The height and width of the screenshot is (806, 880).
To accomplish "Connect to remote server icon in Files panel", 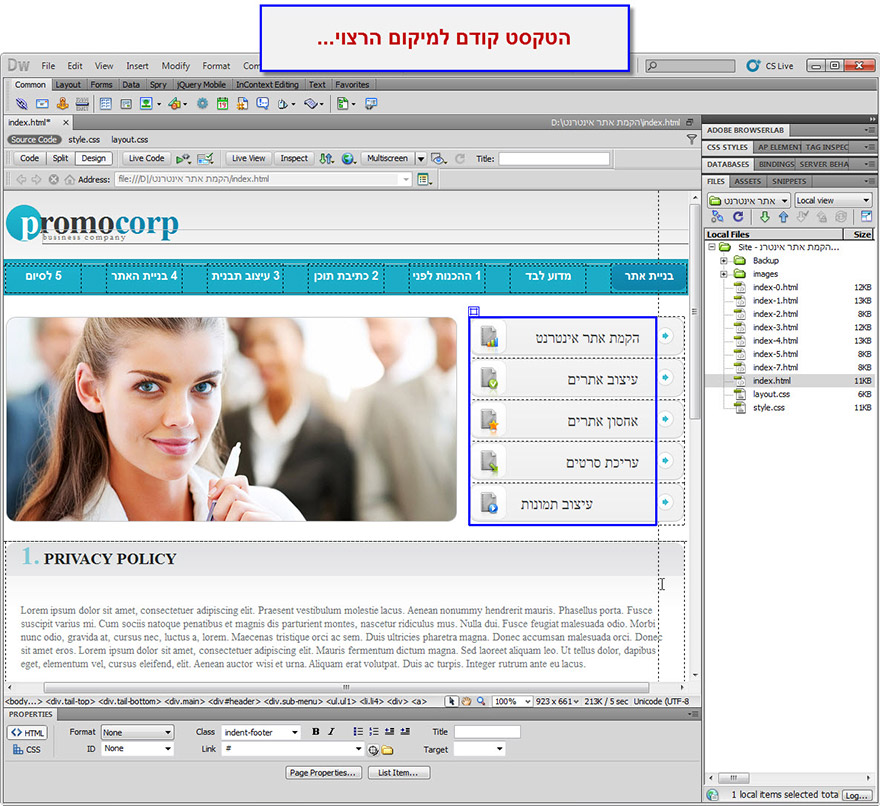I will pos(717,217).
